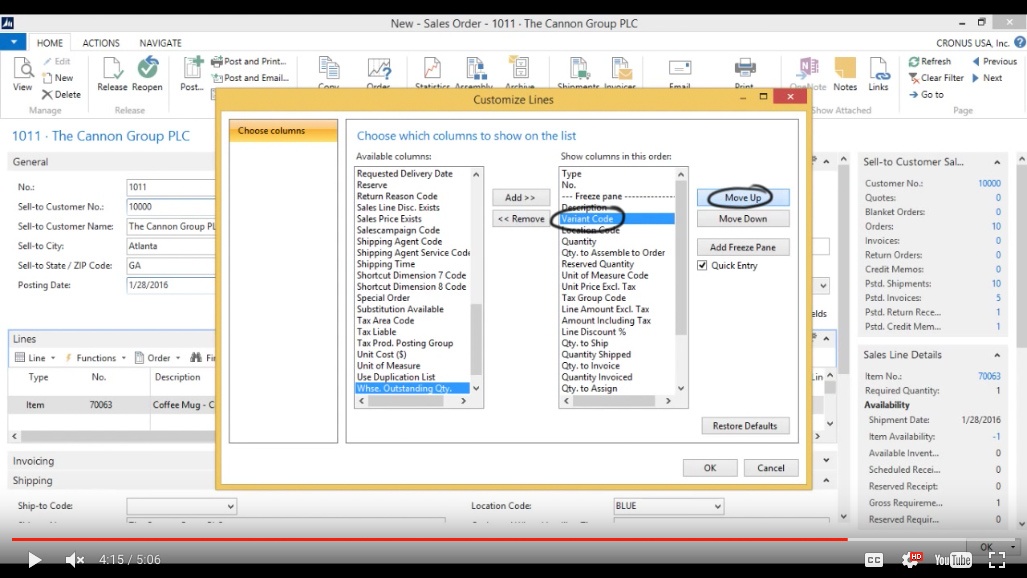Open the help question mark icon

[1020, 43]
